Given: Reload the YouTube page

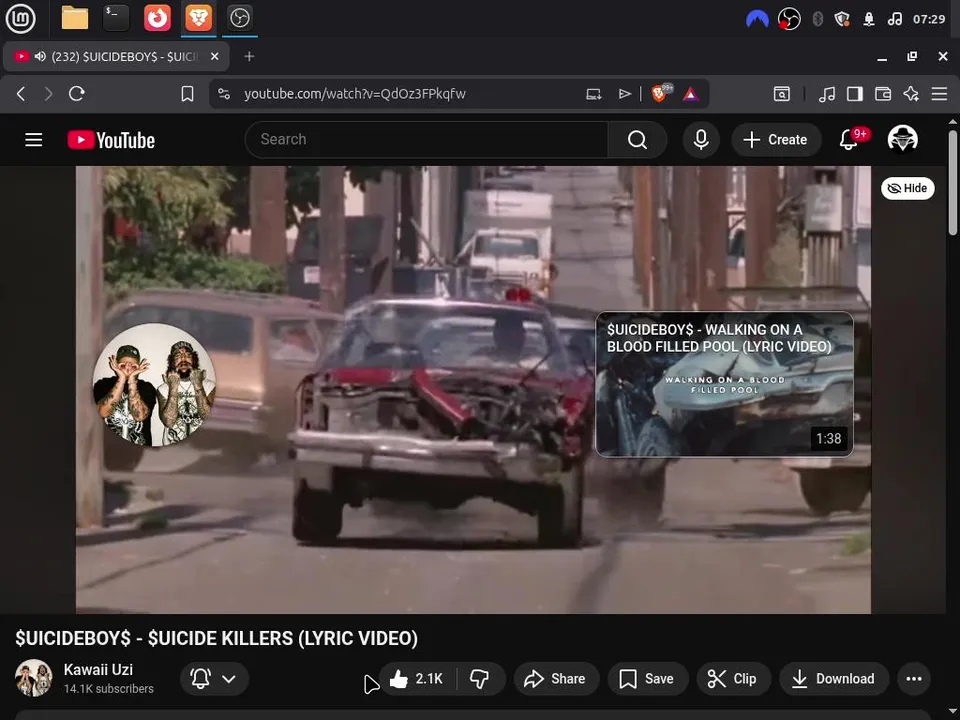Looking at the screenshot, I should (77, 94).
